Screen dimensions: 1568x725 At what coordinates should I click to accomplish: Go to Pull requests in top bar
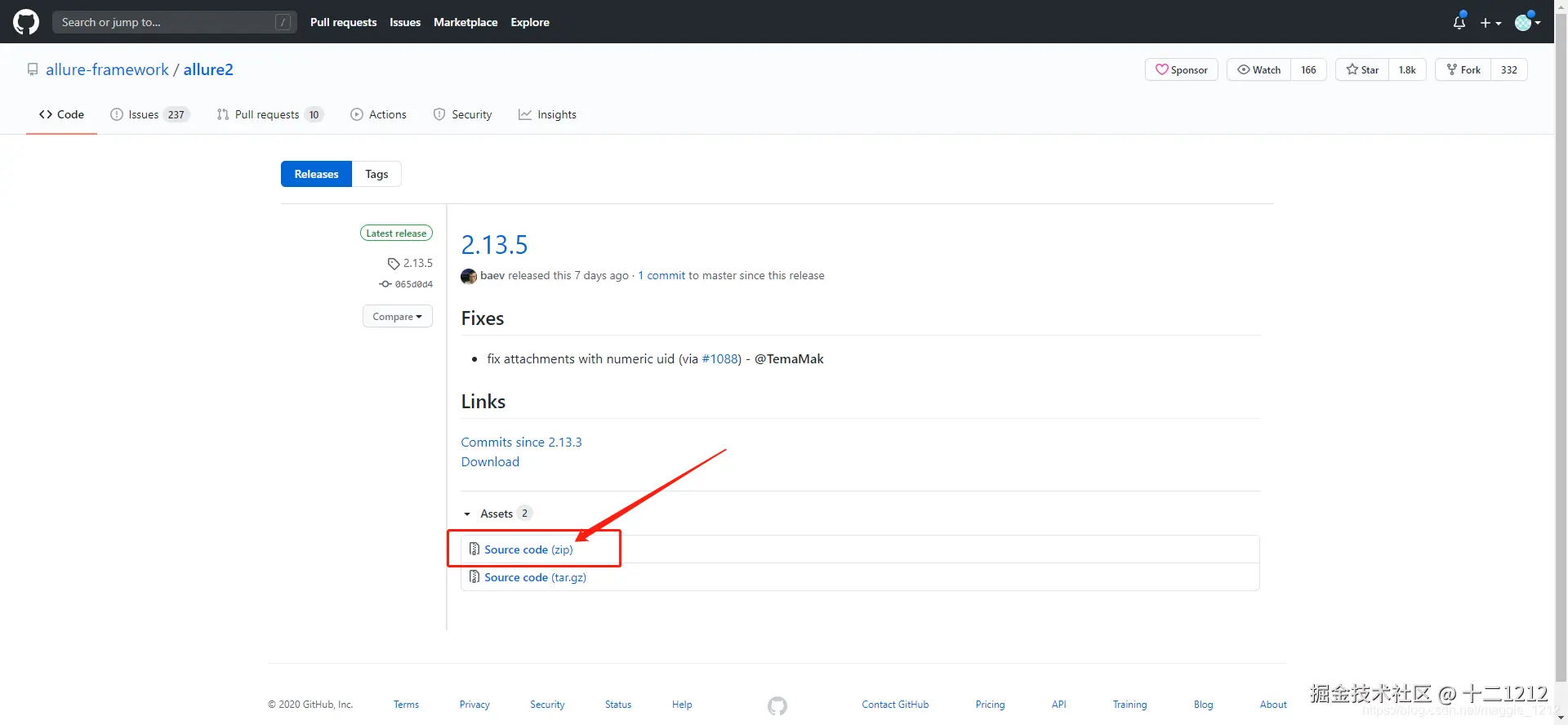[x=343, y=22]
